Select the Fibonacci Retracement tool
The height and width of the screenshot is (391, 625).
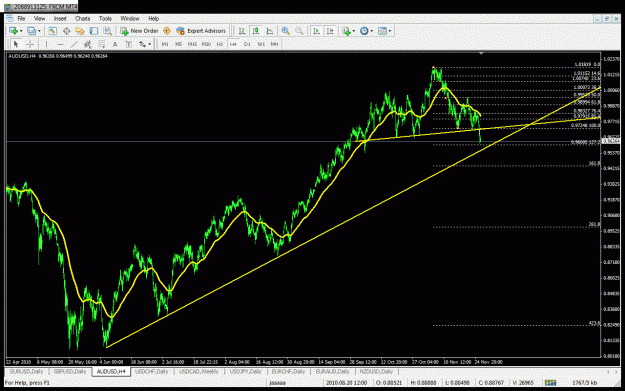click(x=101, y=44)
